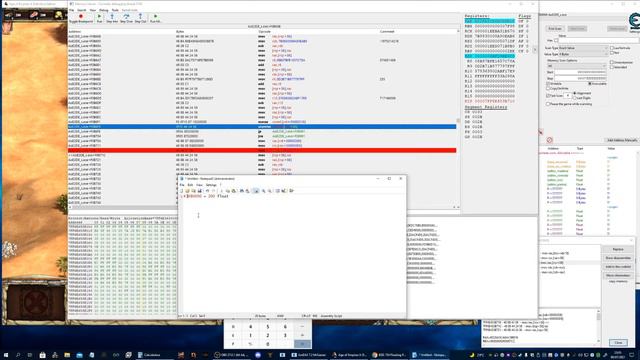Click Undo Scan button in Cheat Engine
The width and height of the screenshot is (640, 360).
(x=617, y=29)
